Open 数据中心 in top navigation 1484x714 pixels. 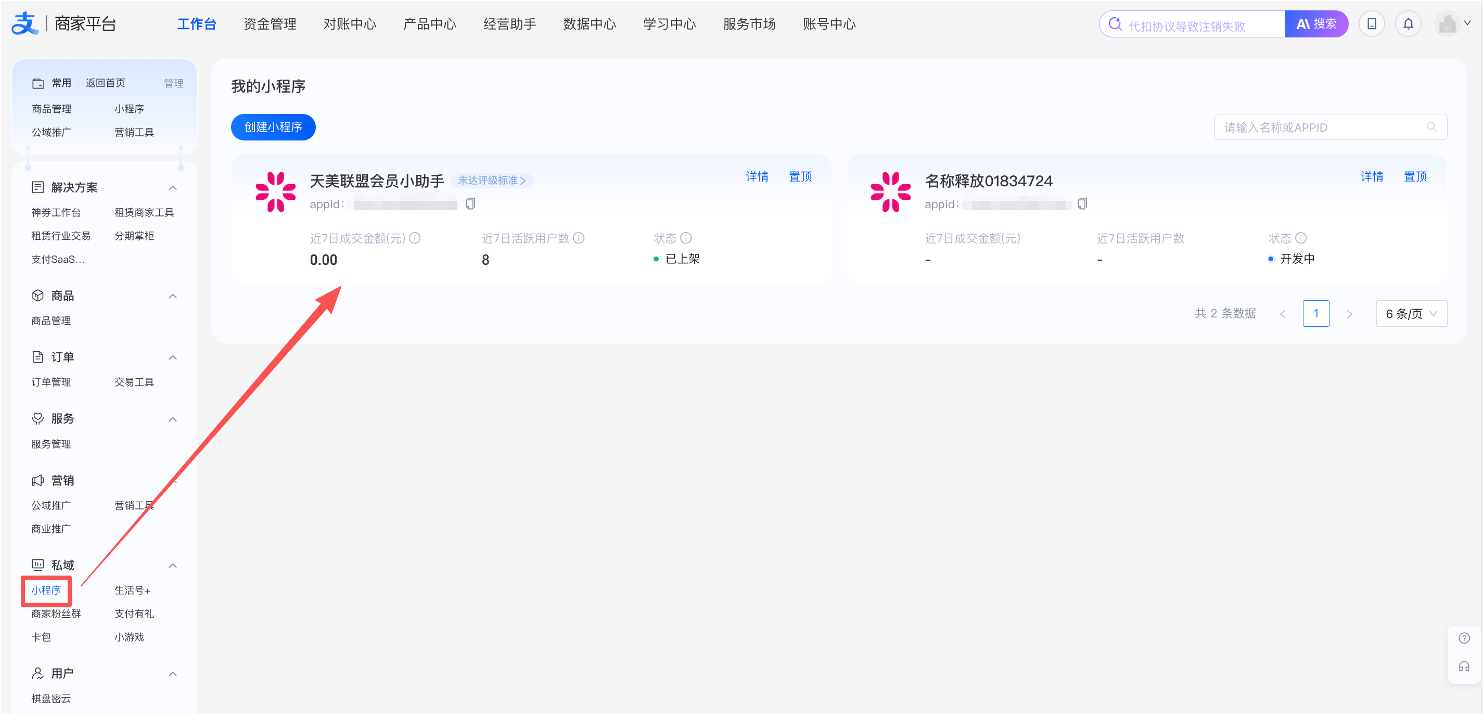pyautogui.click(x=590, y=24)
